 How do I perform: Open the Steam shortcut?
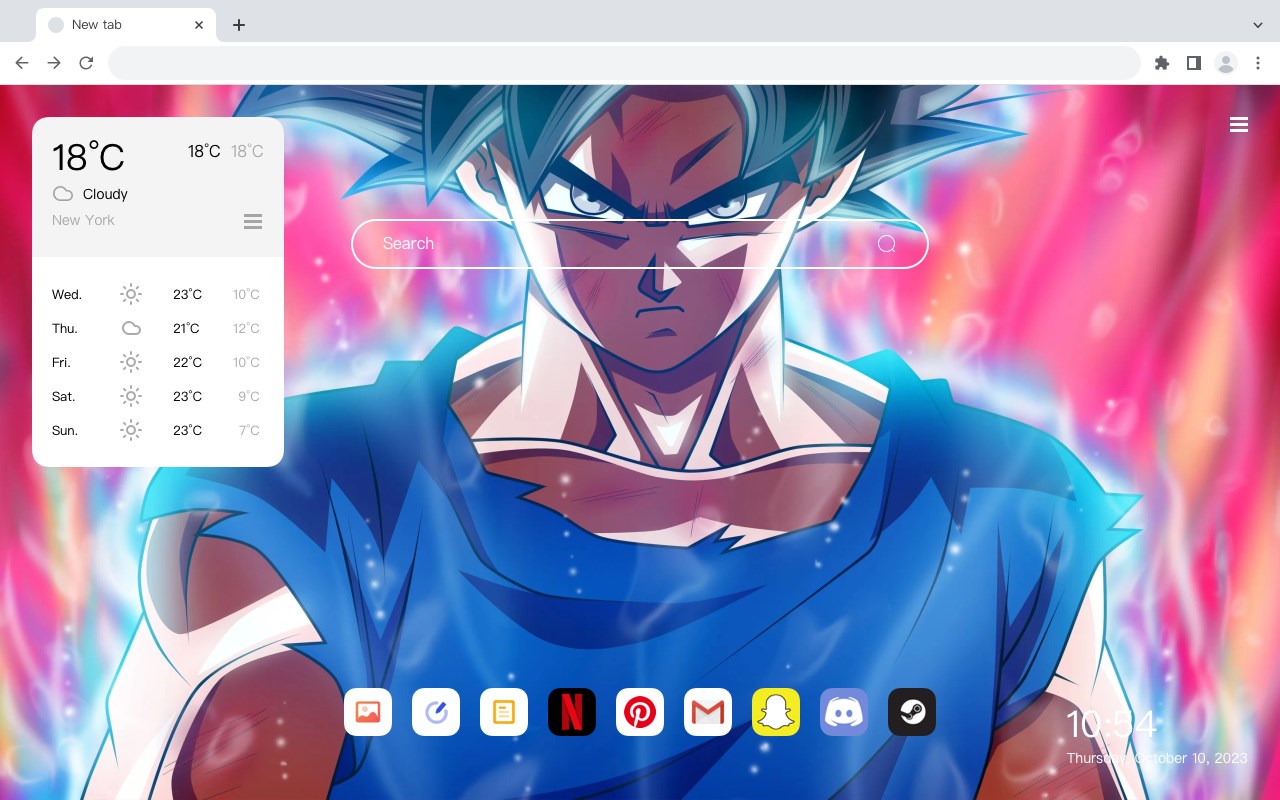pos(912,712)
